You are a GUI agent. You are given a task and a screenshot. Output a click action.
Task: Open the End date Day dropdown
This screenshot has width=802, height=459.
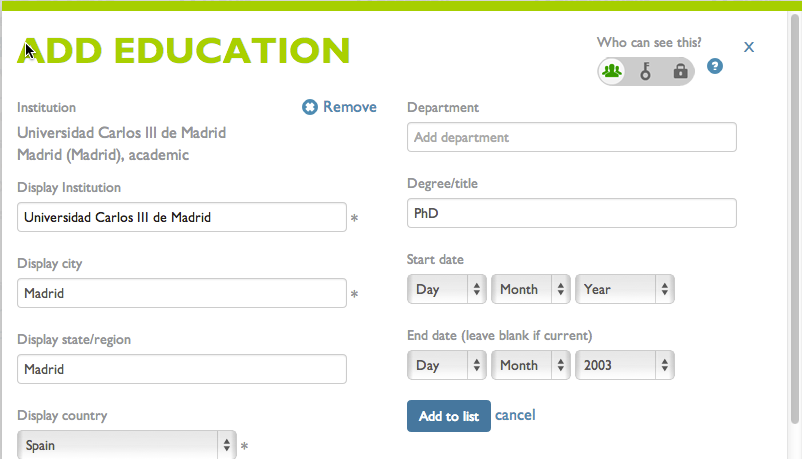coord(447,365)
